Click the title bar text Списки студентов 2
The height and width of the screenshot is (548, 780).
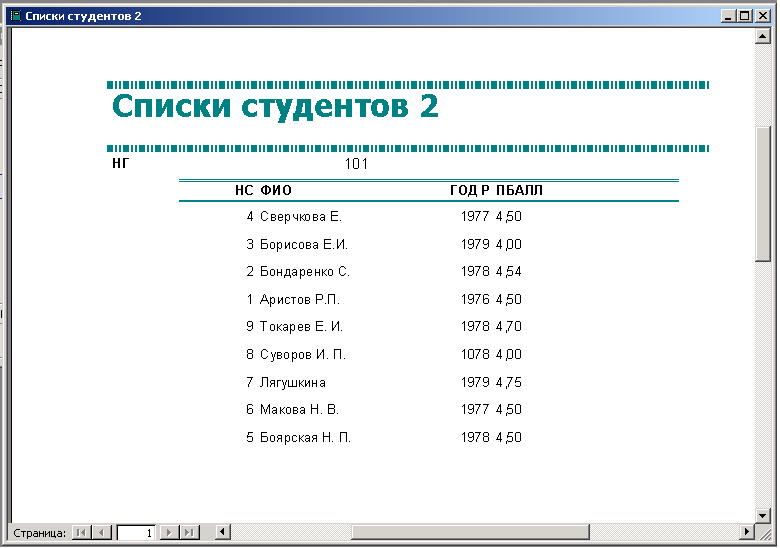point(83,16)
